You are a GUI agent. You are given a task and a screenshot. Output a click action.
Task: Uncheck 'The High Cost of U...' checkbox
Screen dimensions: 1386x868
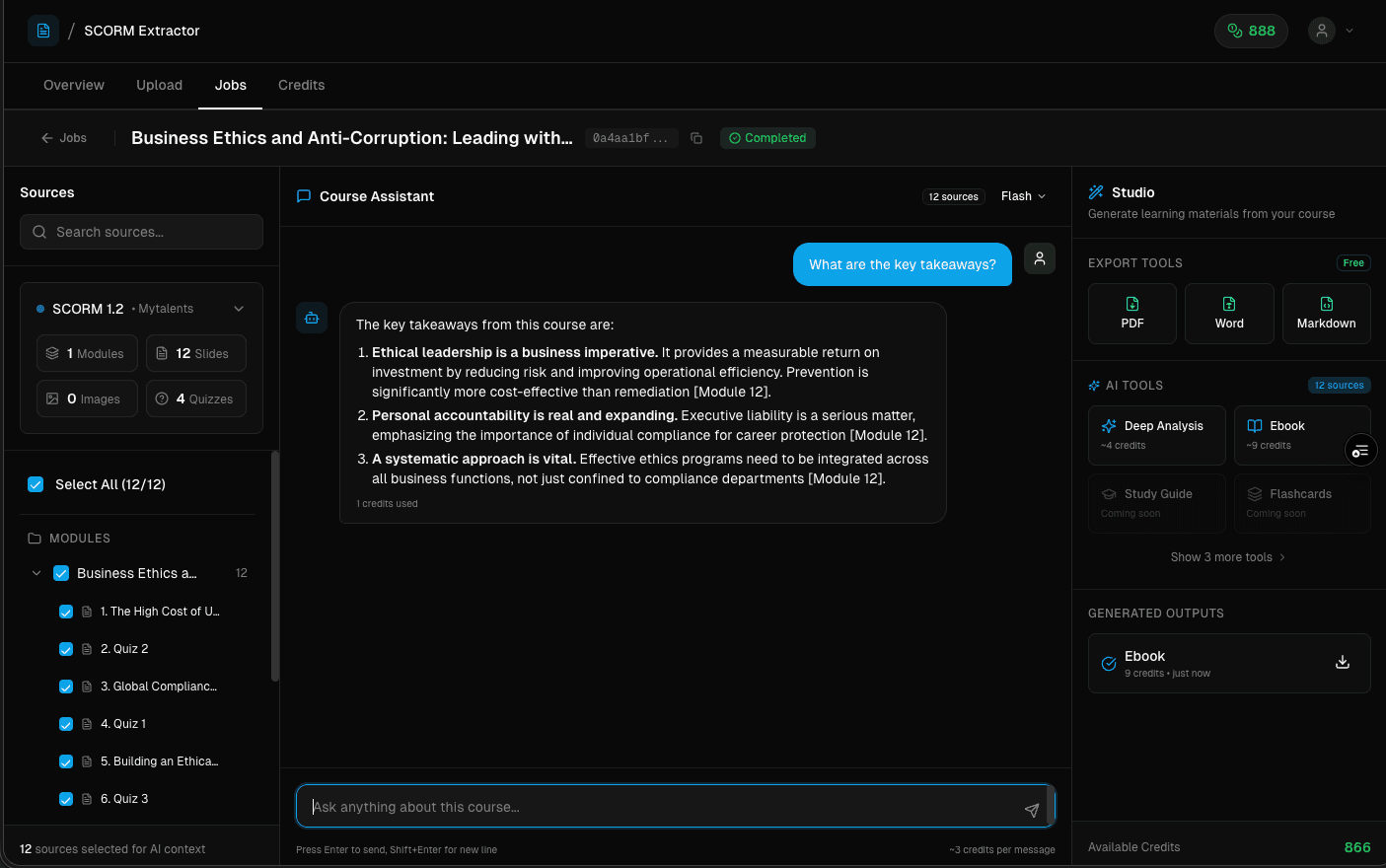(x=66, y=612)
